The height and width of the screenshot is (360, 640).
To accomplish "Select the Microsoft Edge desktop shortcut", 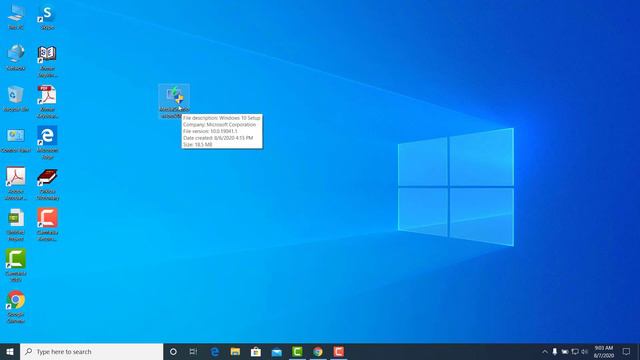I will coord(47,142).
